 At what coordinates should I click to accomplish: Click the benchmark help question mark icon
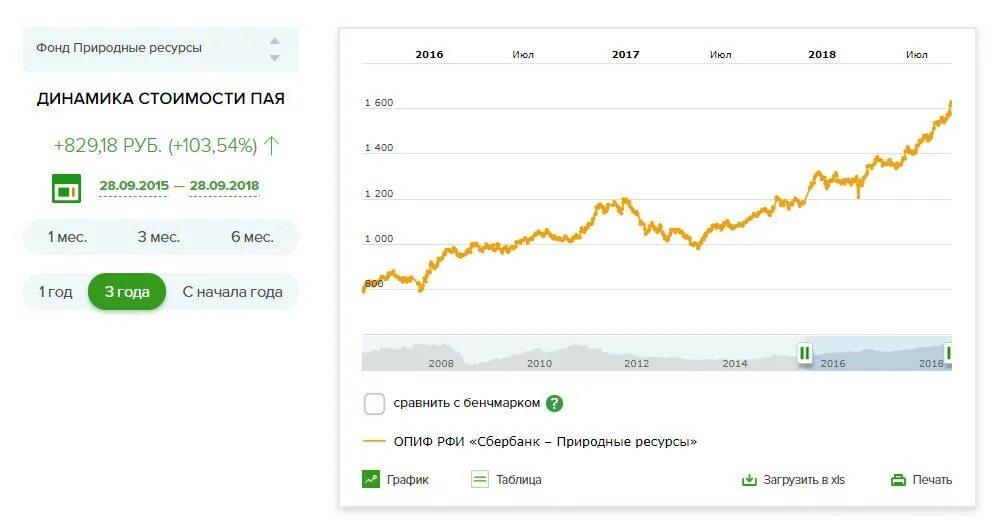(554, 404)
